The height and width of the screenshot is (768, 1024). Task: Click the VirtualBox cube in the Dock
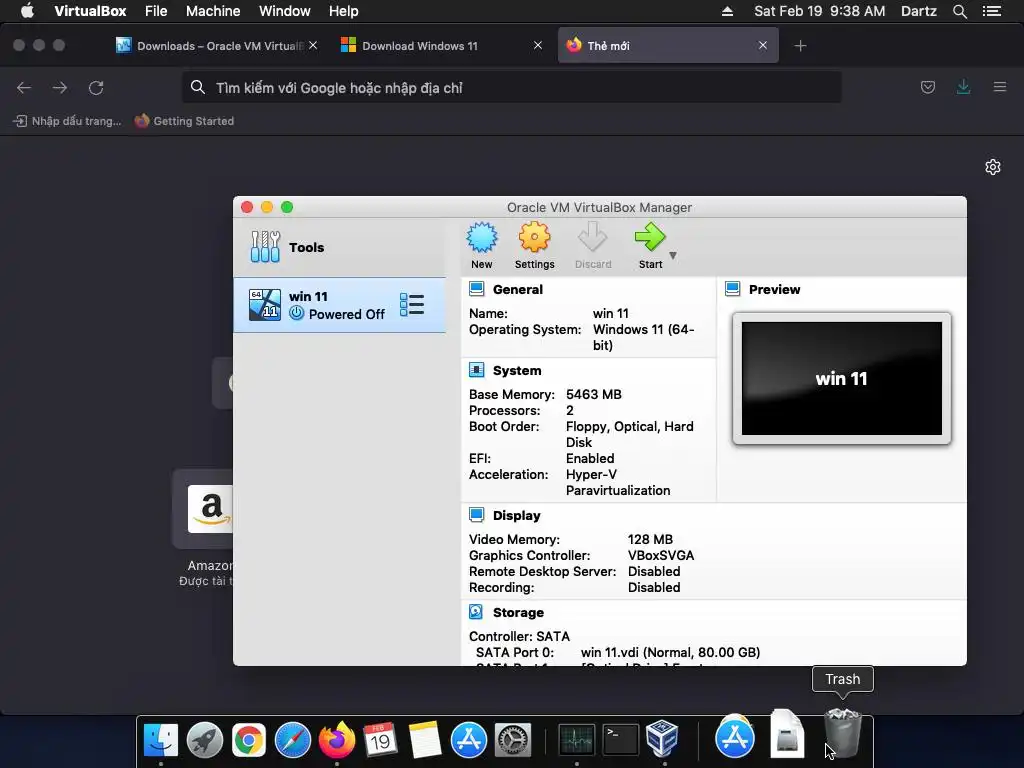pyautogui.click(x=662, y=739)
